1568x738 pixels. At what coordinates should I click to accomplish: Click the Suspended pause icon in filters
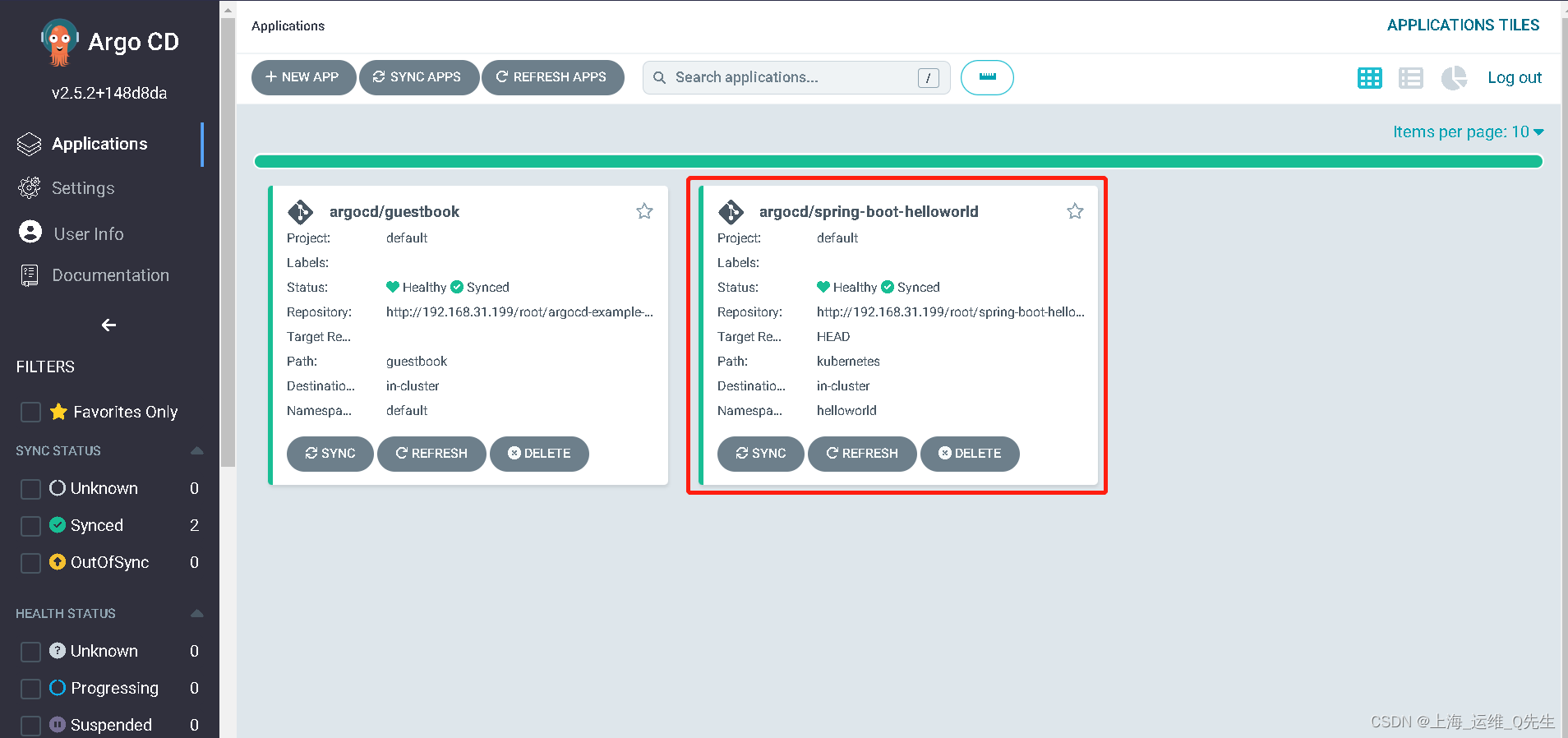click(58, 724)
